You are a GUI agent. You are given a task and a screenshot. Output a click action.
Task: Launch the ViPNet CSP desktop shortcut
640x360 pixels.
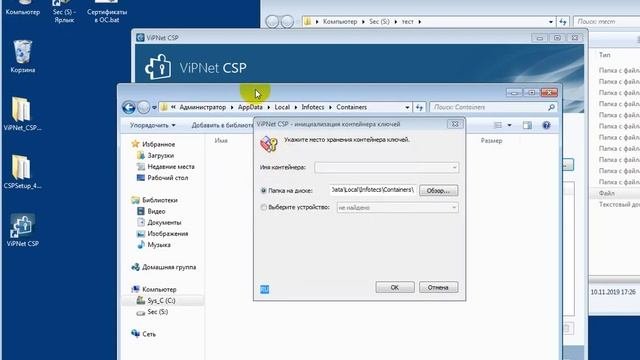point(22,230)
